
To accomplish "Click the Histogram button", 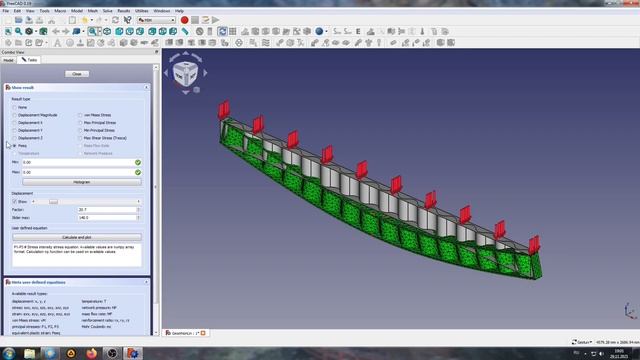I will pos(82,182).
